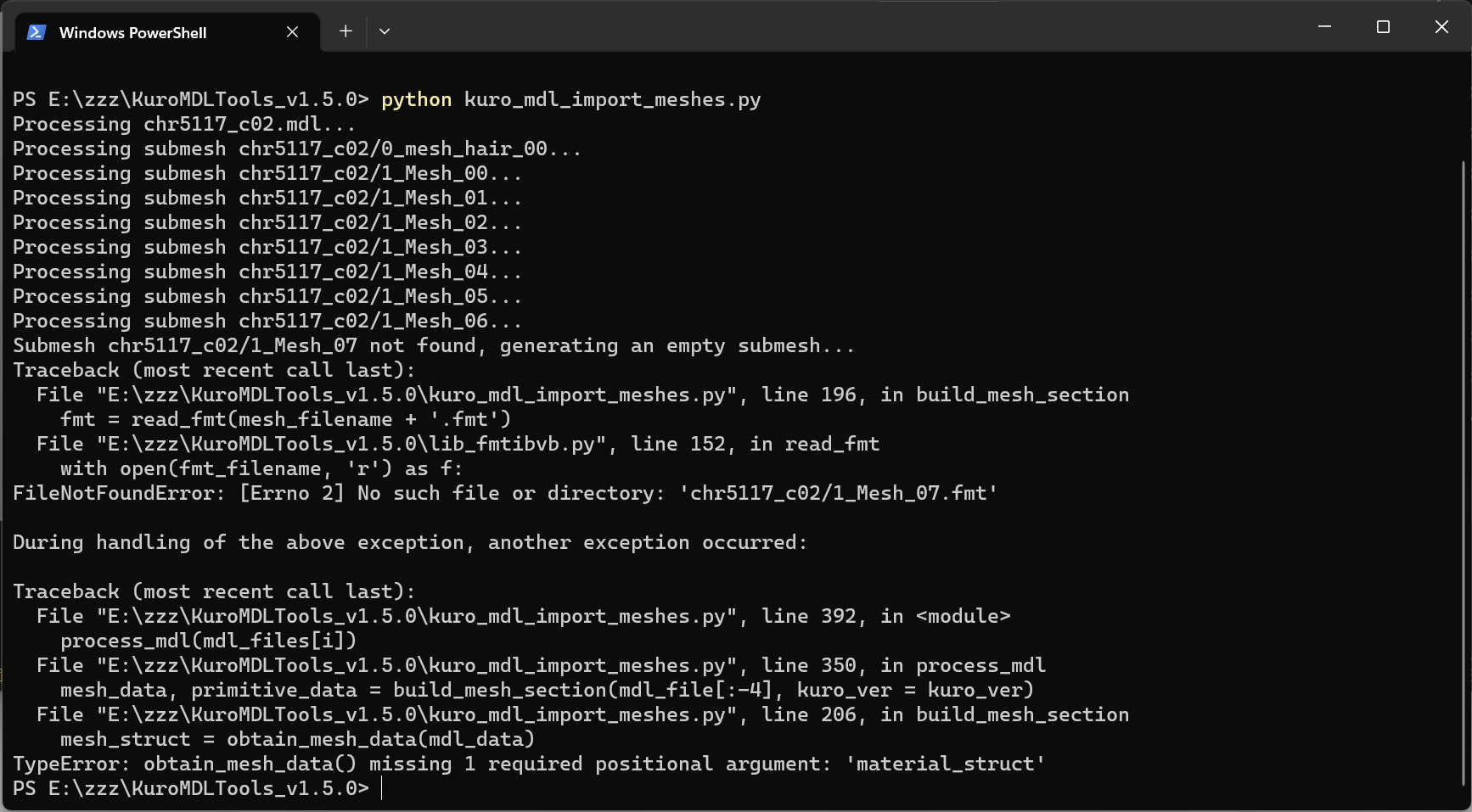Expand the new tab profile dropdown chevron
Screen dimensions: 1472x812
tap(385, 31)
